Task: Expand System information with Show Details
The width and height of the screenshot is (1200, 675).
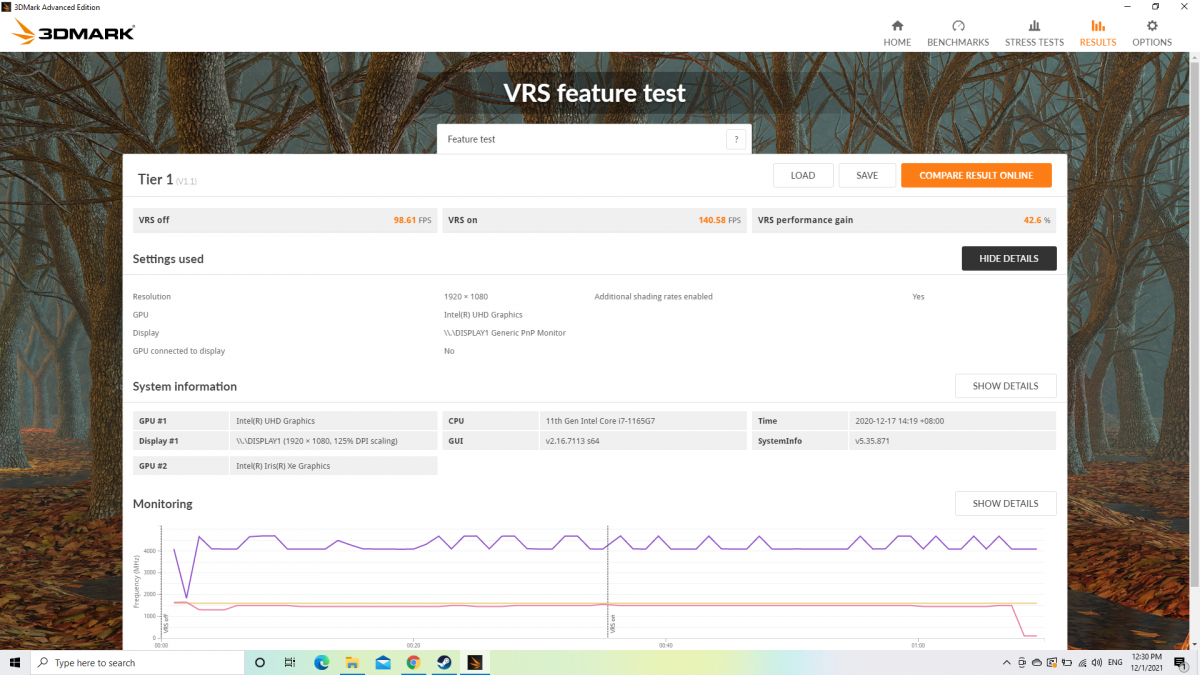Action: coord(1005,386)
